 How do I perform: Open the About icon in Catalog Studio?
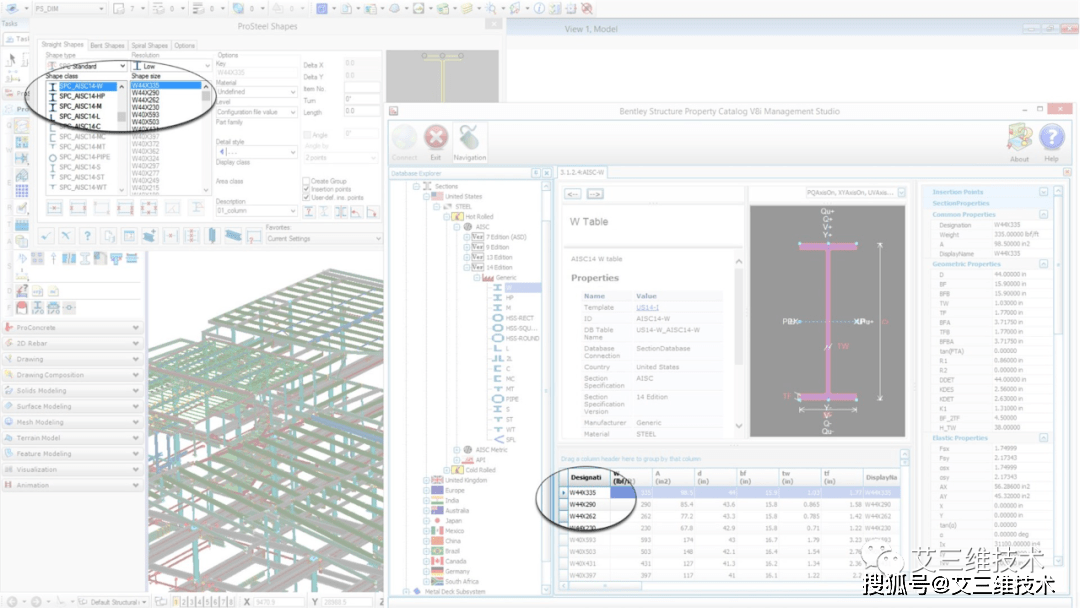pyautogui.click(x=1019, y=138)
